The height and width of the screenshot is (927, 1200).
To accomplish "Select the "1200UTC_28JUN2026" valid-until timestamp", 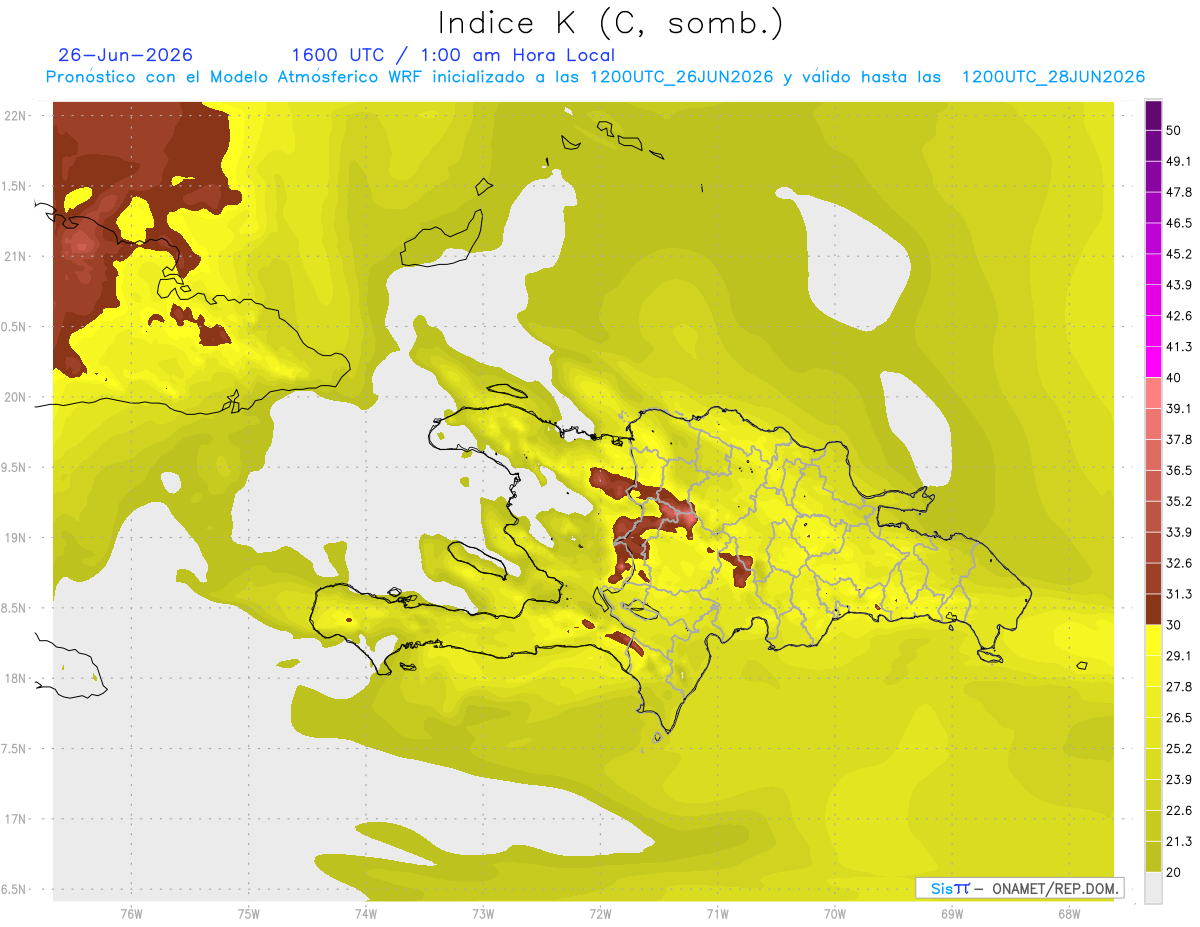I will [1053, 77].
